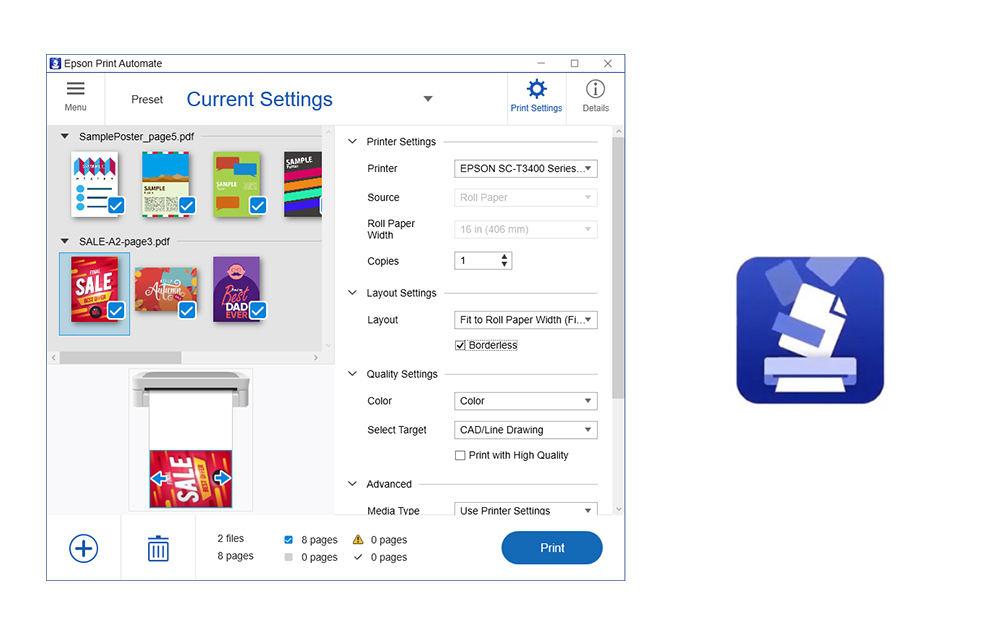
Task: Open the Details info icon
Action: 595,90
